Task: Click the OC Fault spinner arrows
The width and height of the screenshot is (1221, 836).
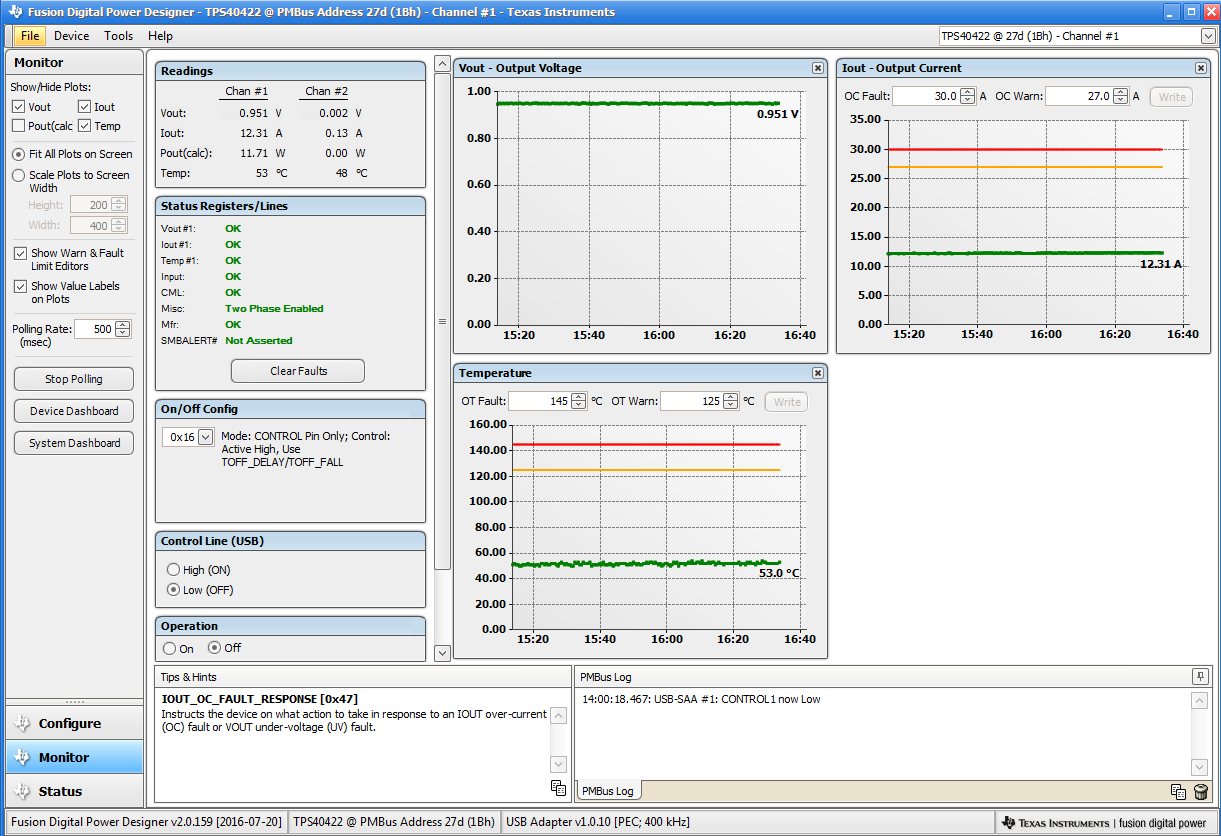Action: coord(967,97)
